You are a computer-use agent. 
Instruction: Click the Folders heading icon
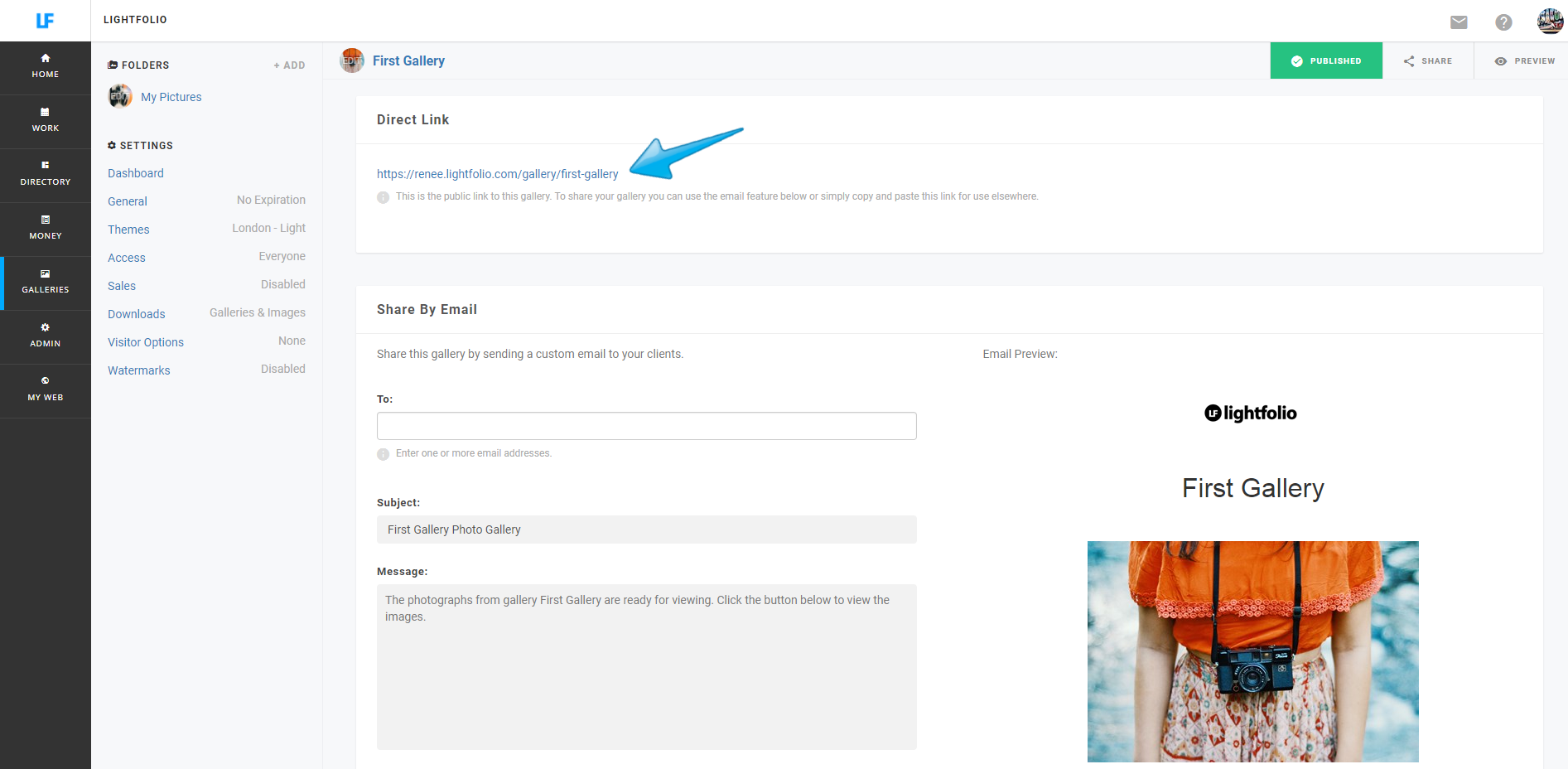pos(113,65)
